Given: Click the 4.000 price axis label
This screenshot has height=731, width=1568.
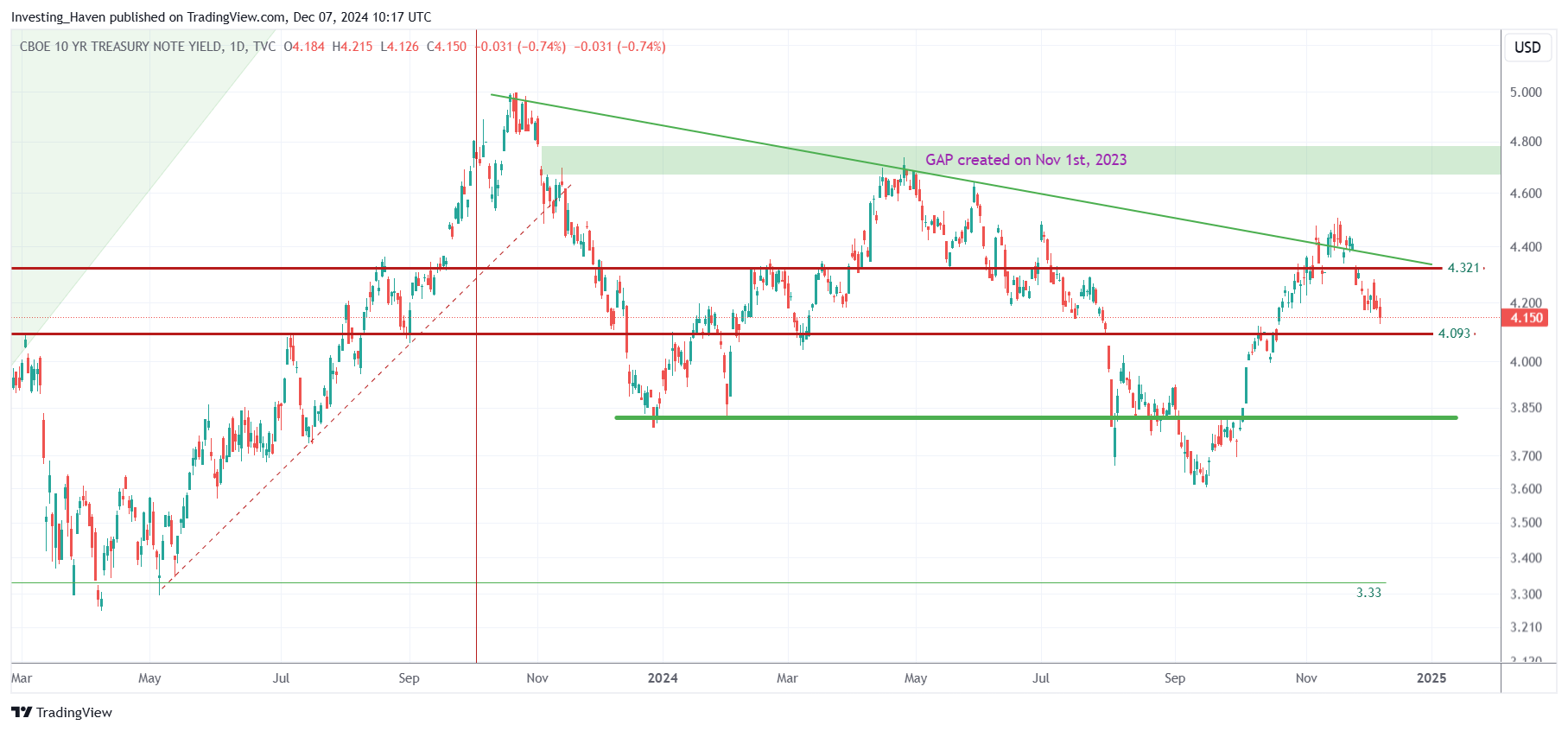Looking at the screenshot, I should (1526, 362).
